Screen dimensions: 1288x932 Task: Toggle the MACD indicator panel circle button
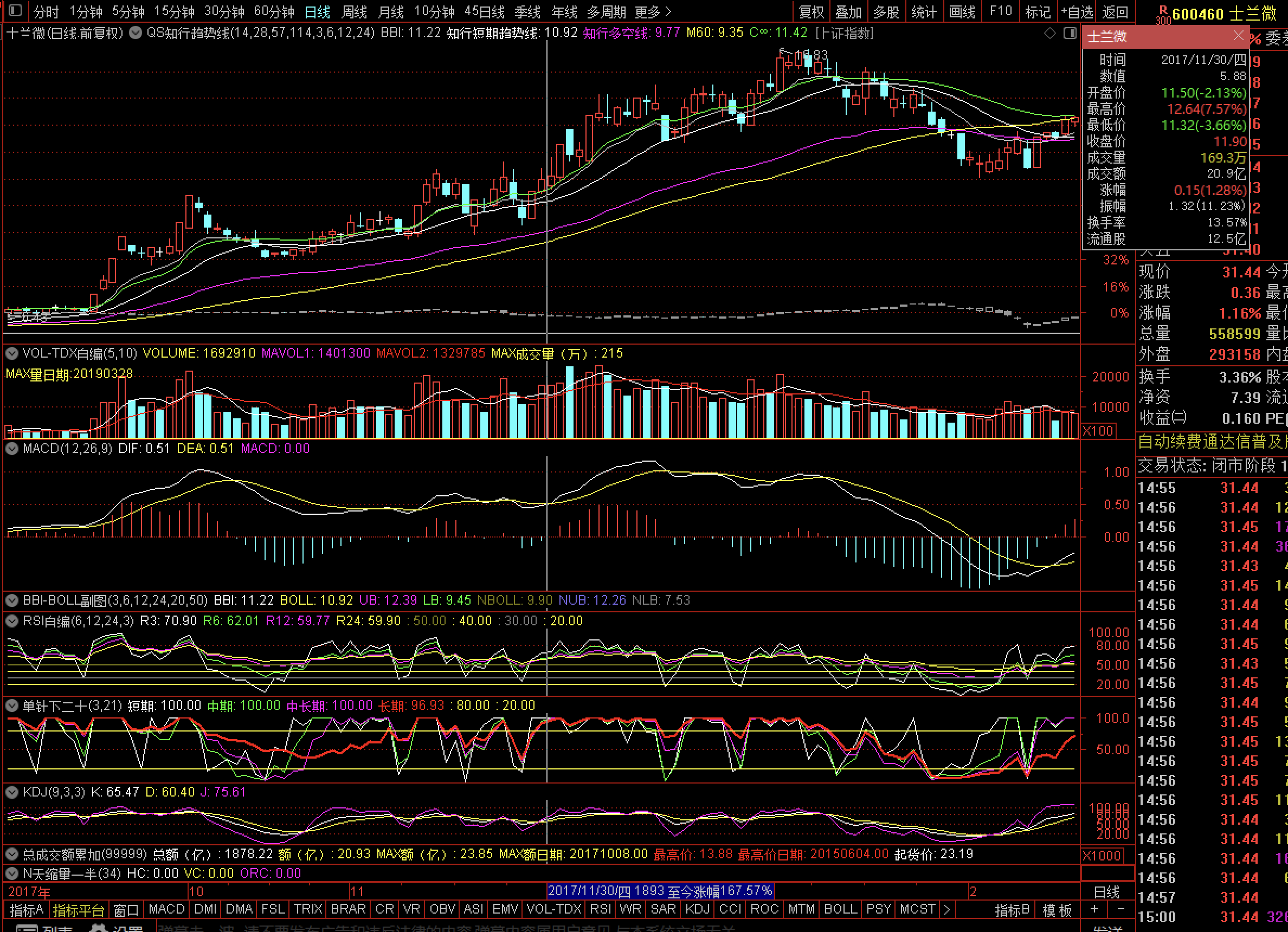(x=12, y=449)
